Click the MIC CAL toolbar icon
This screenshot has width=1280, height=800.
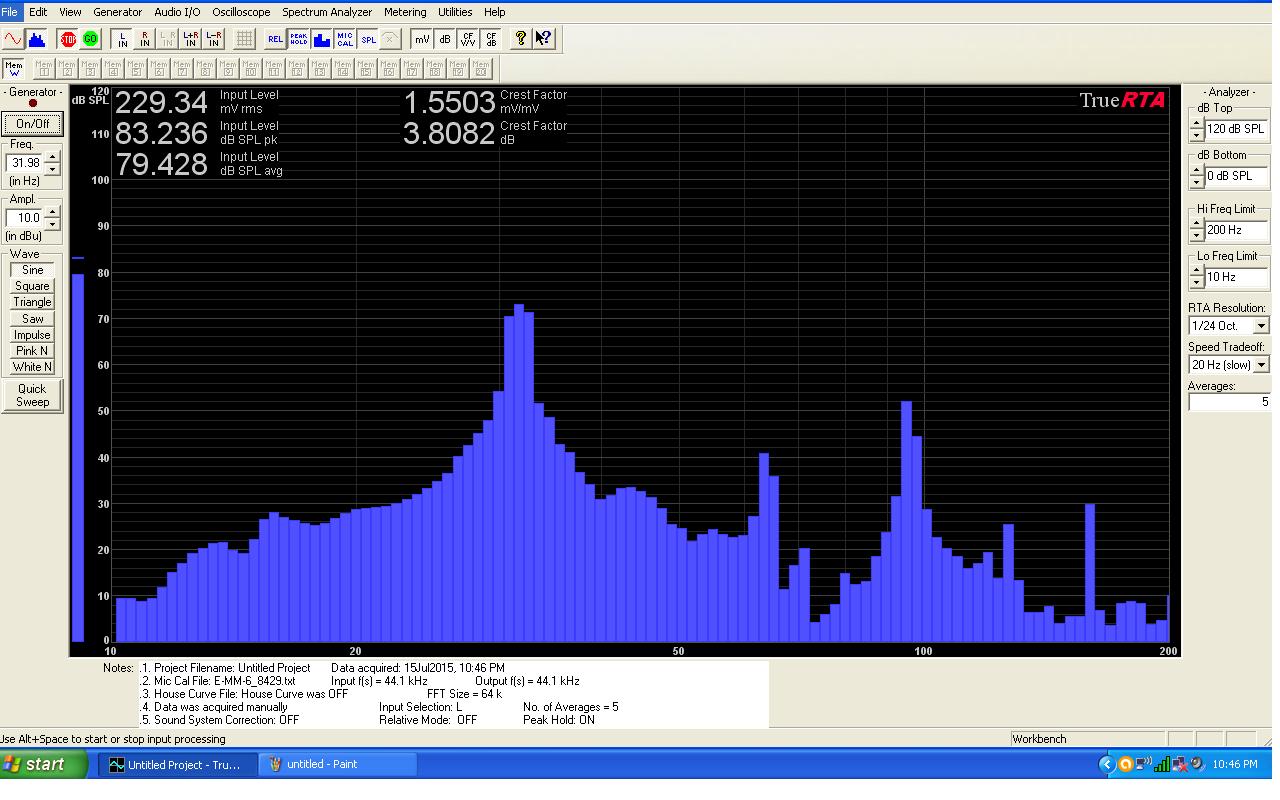345,39
